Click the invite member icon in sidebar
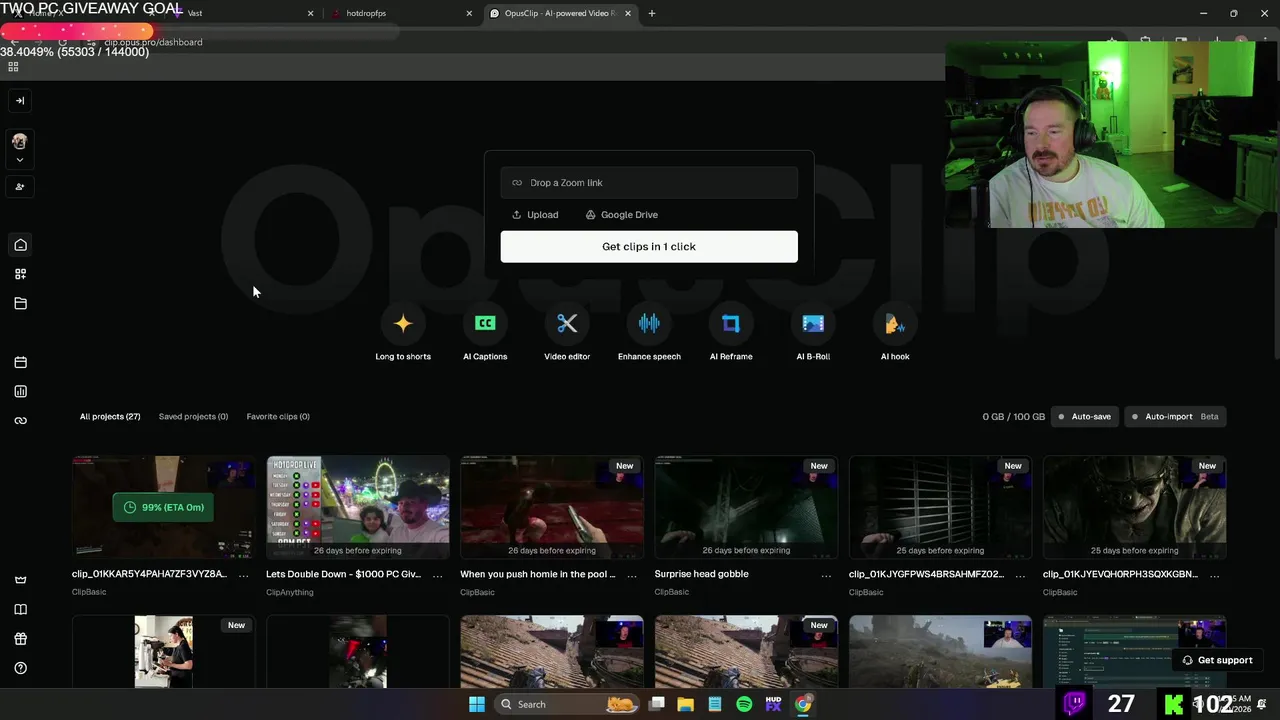This screenshot has width=1280, height=720. point(20,186)
